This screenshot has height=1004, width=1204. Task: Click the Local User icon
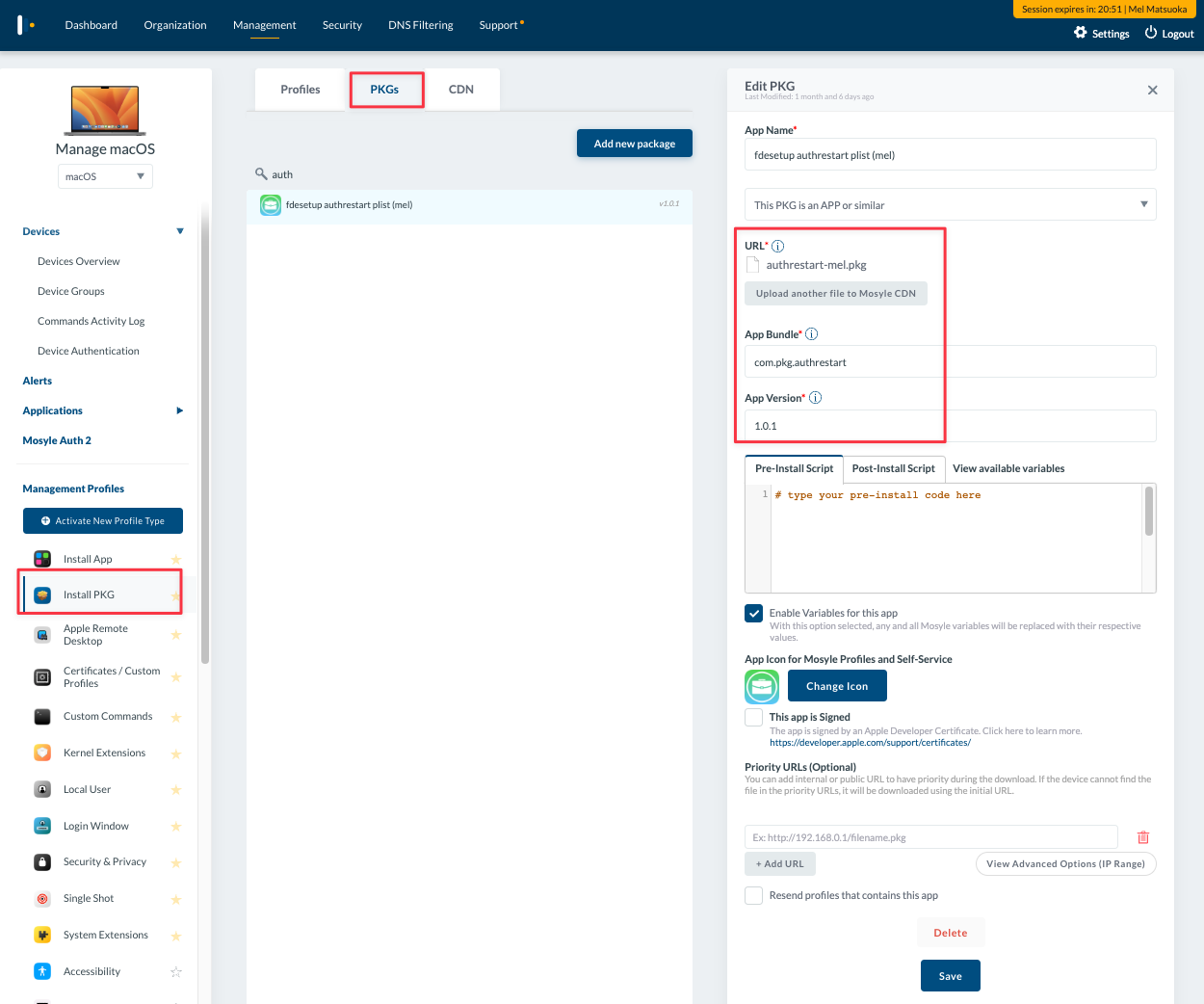pos(42,789)
